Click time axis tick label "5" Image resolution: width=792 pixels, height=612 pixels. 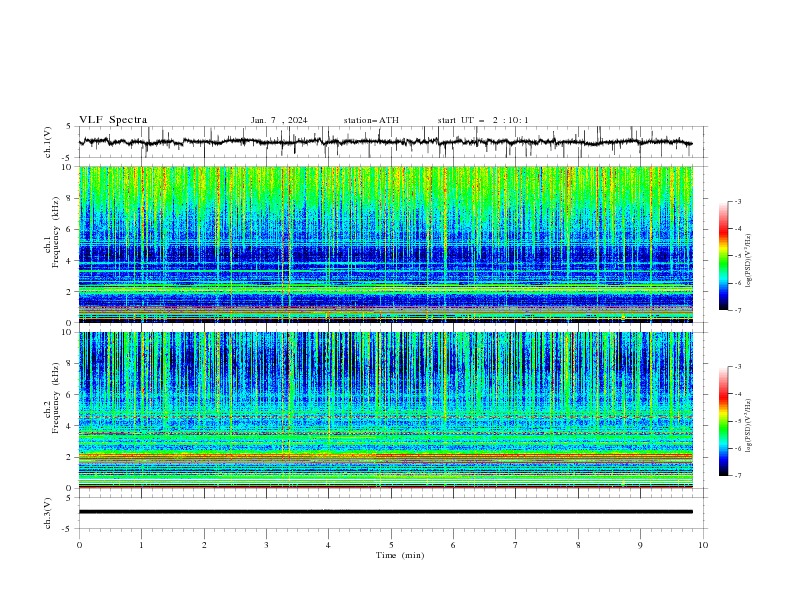[x=391, y=545]
